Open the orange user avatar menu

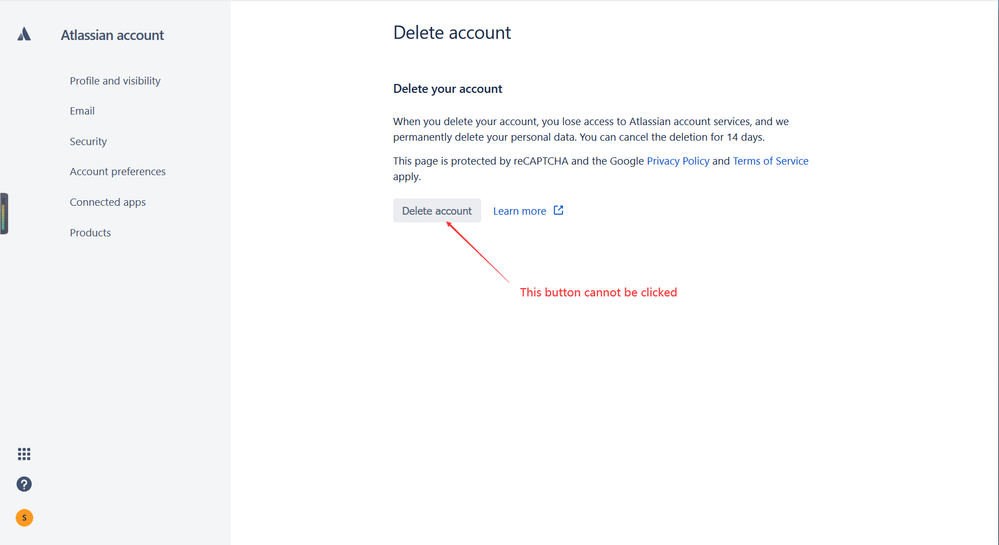(x=24, y=518)
